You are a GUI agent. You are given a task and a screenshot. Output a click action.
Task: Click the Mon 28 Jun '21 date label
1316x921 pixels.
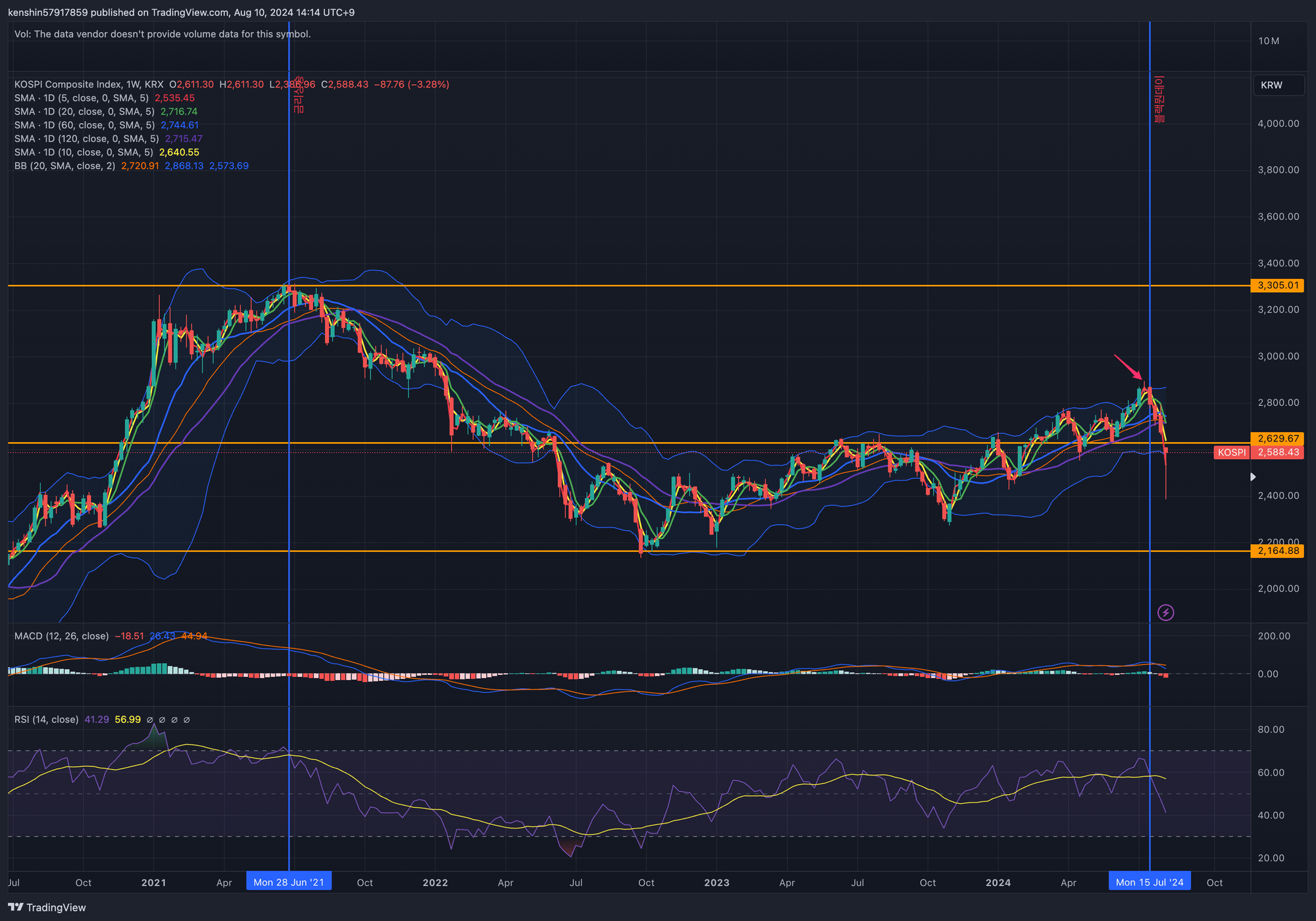[x=289, y=882]
